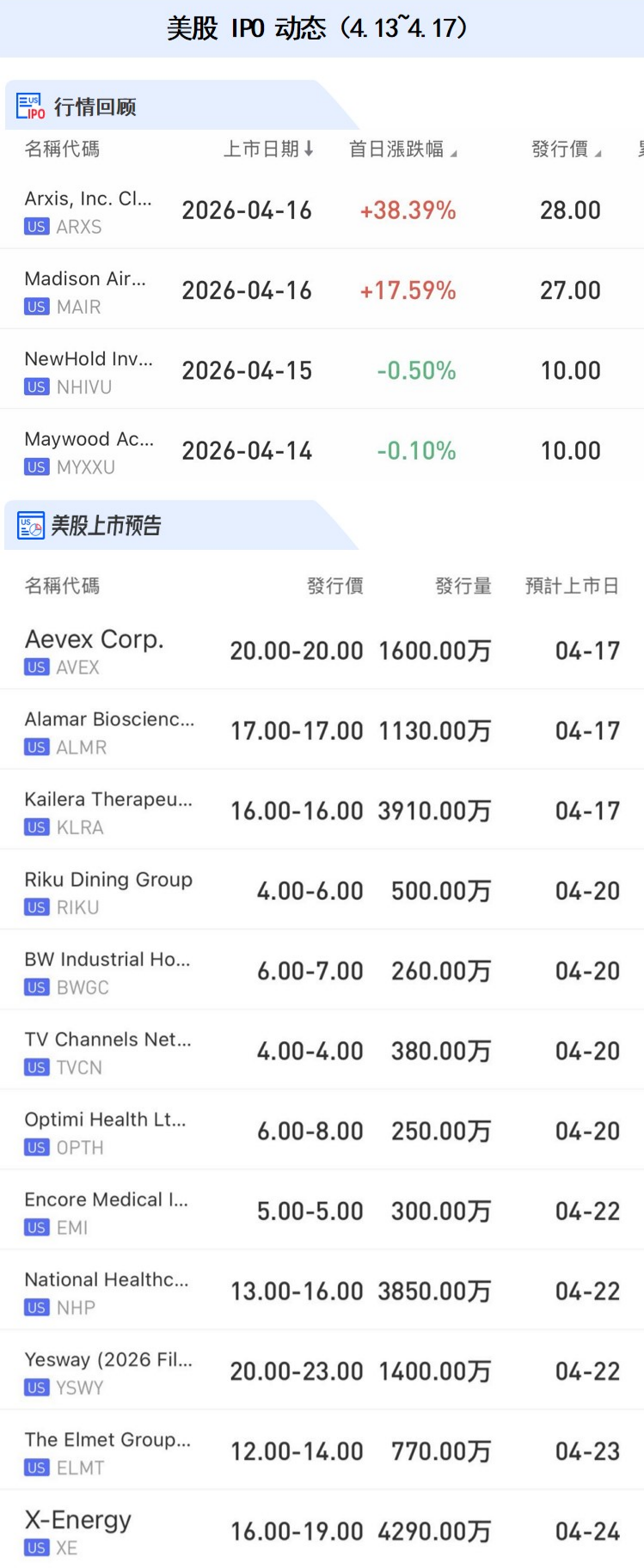
Task: Sort by 首日涨跌幅 column triangle
Action: (x=453, y=153)
